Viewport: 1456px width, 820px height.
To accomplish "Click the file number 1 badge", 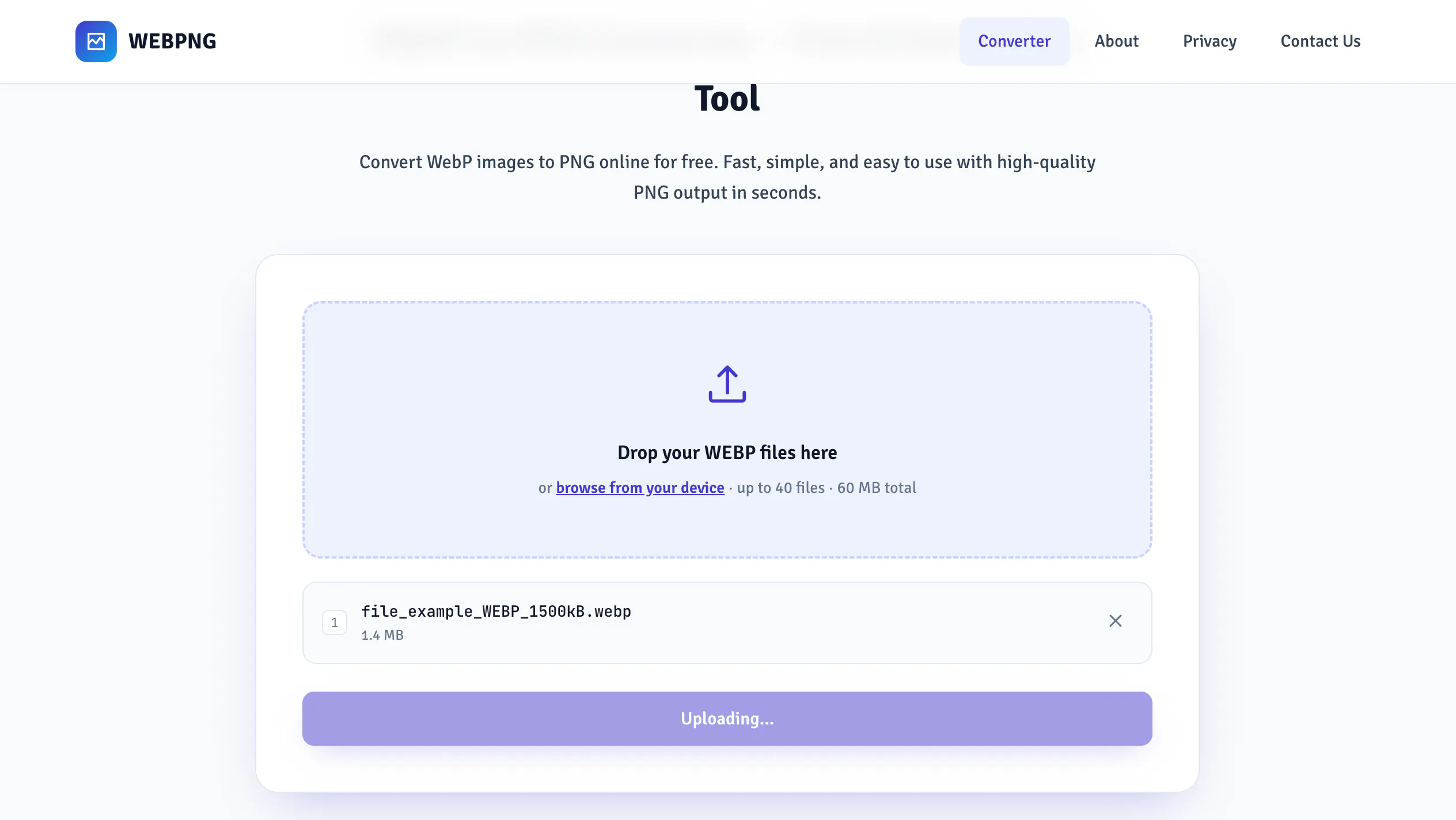I will (x=335, y=622).
